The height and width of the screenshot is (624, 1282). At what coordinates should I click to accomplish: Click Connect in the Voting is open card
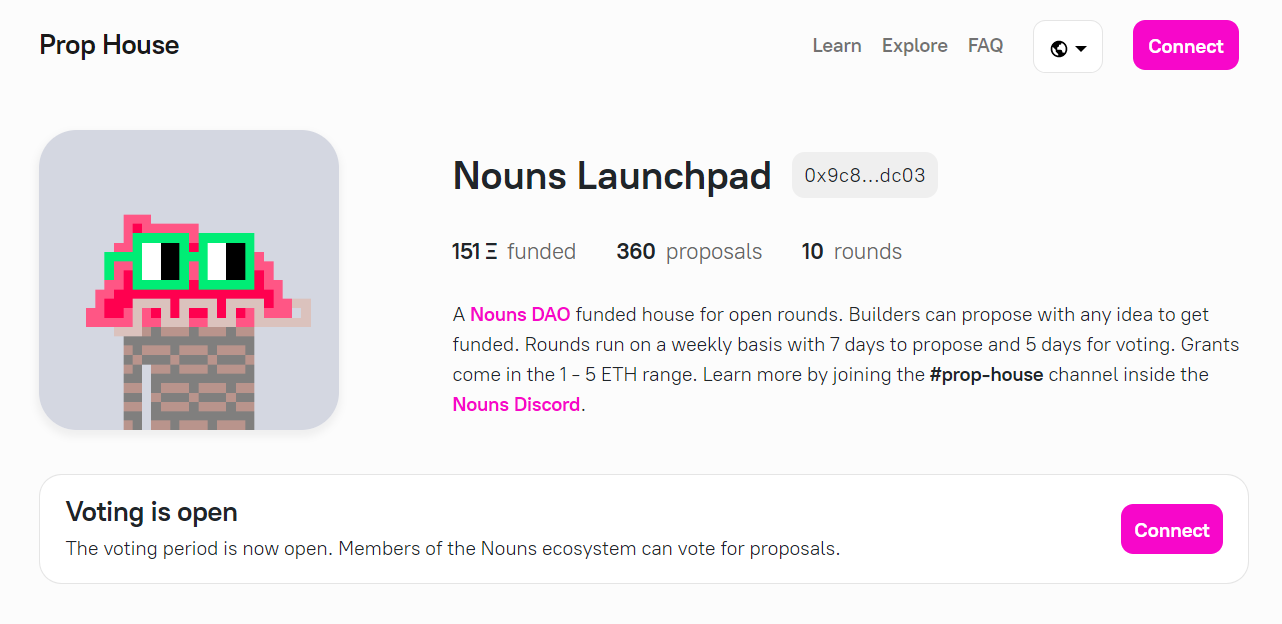[1172, 529]
